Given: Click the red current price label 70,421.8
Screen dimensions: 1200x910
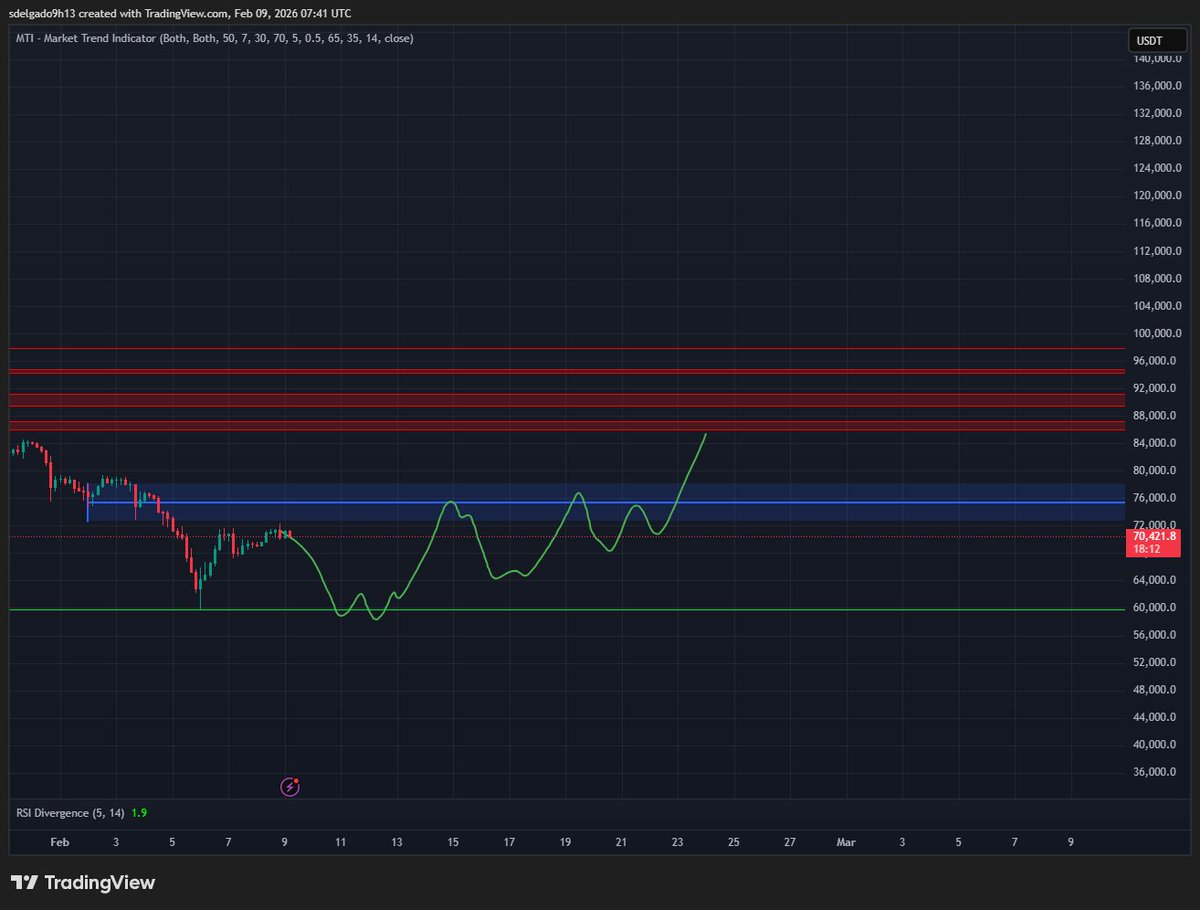Looking at the screenshot, I should pos(1154,542).
